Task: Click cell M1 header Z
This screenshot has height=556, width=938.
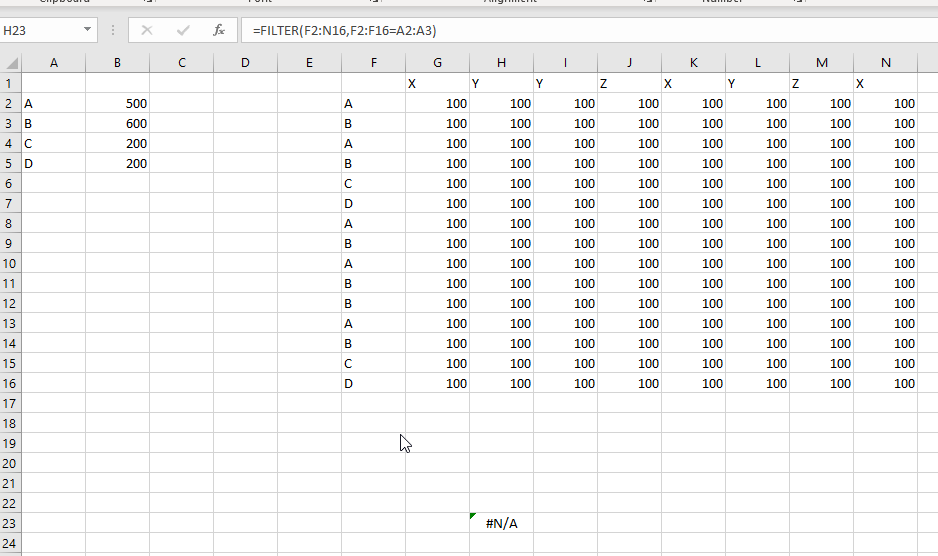Action: pyautogui.click(x=822, y=83)
